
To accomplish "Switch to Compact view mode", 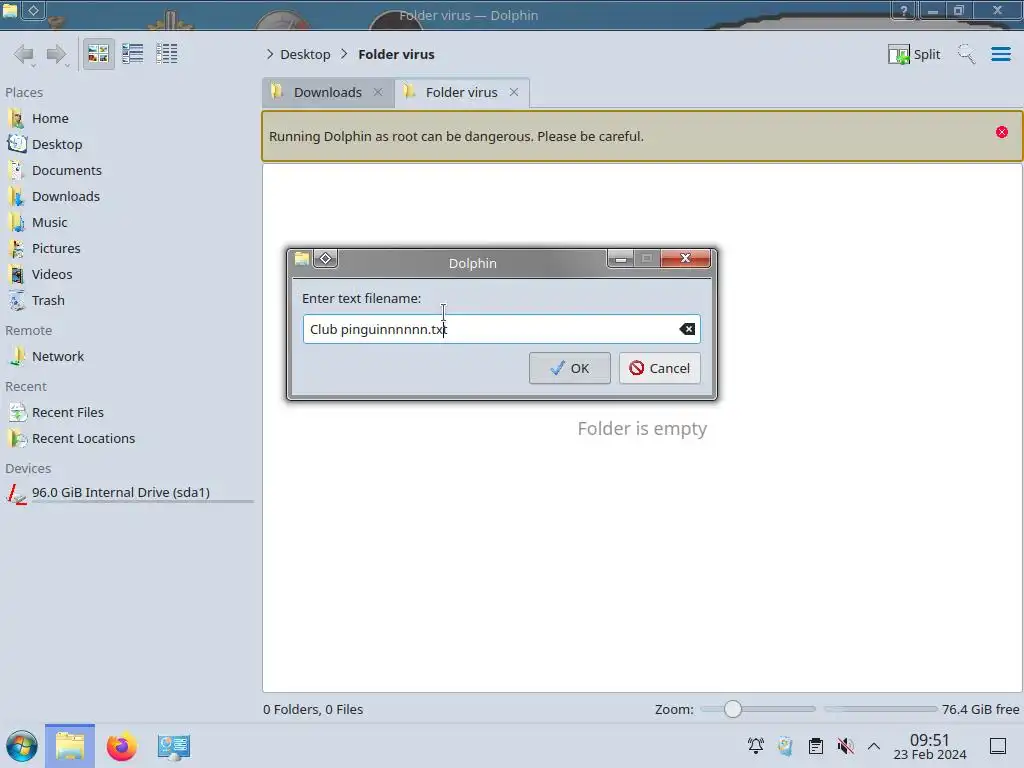I will pyautogui.click(x=133, y=54).
